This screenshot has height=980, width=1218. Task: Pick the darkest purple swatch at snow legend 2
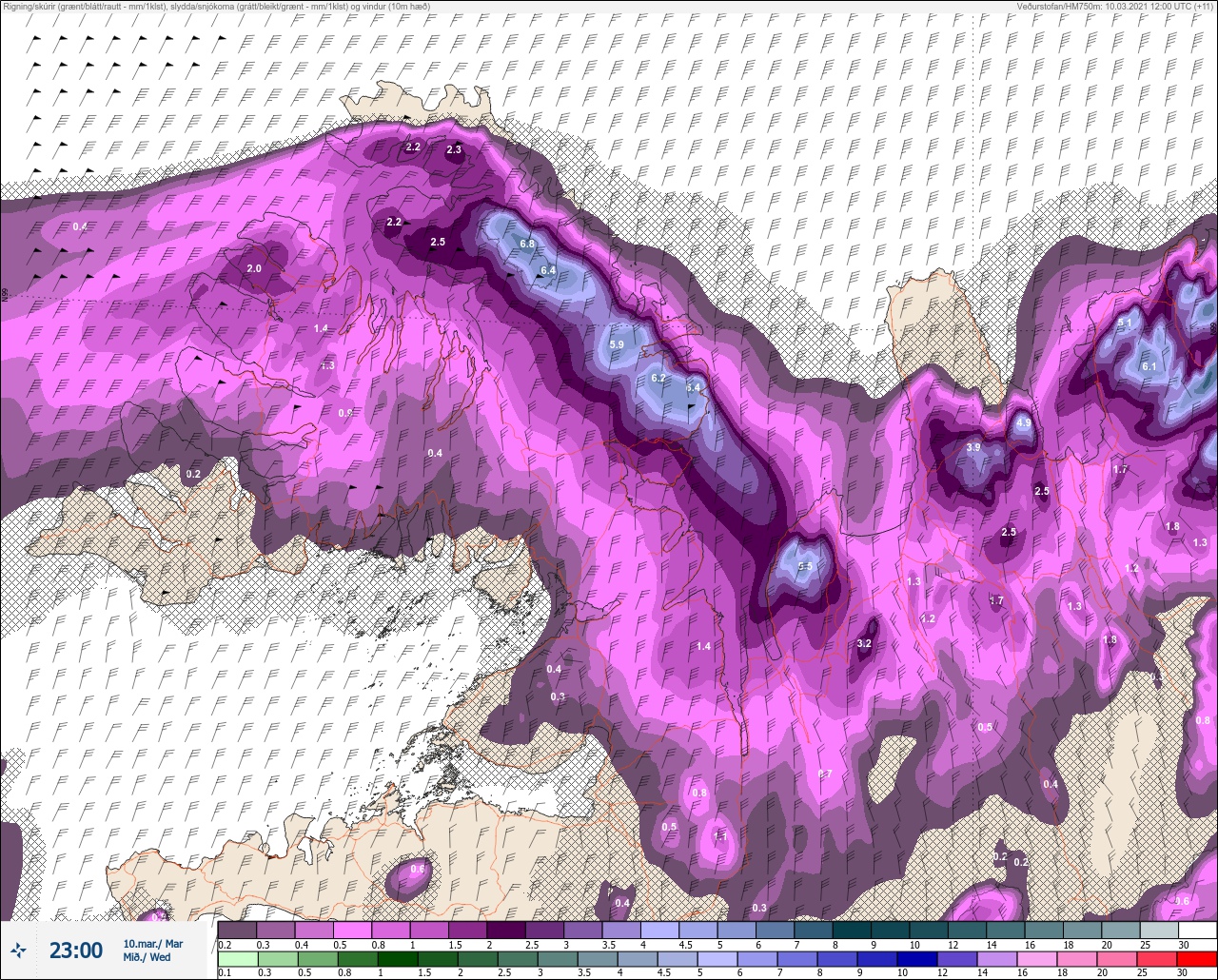505,930
